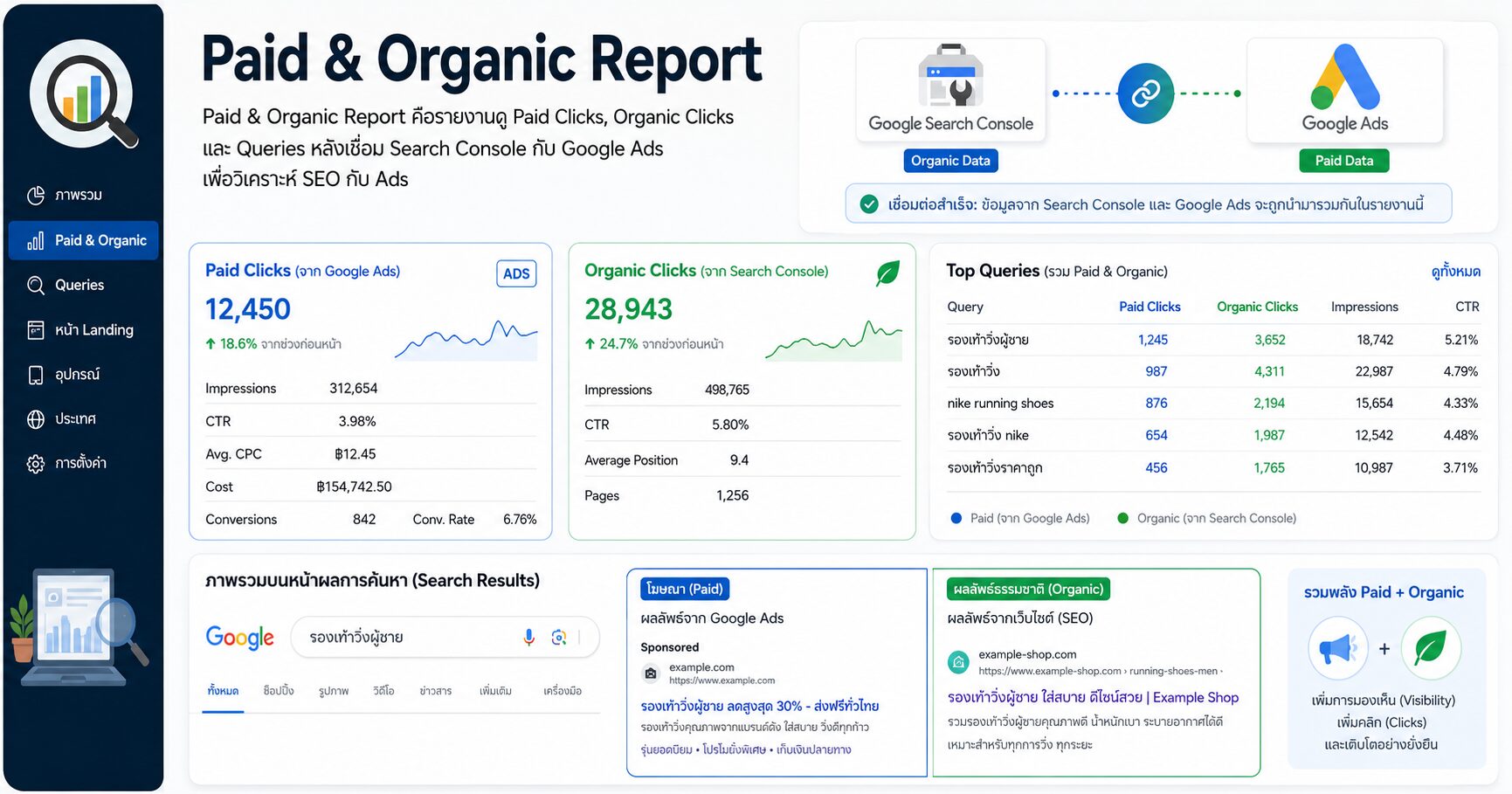1512x794 pixels.
Task: Click the https://www.example.com ad URL
Action: tap(722, 680)
